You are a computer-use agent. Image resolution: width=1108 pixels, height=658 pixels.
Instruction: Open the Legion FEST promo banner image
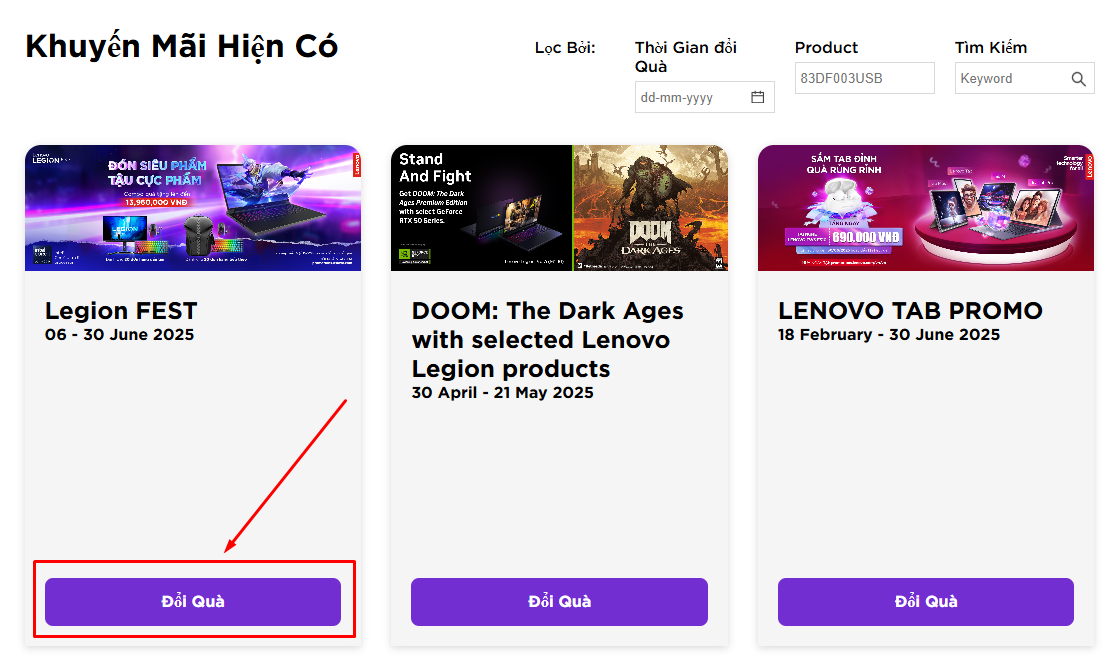pos(193,208)
